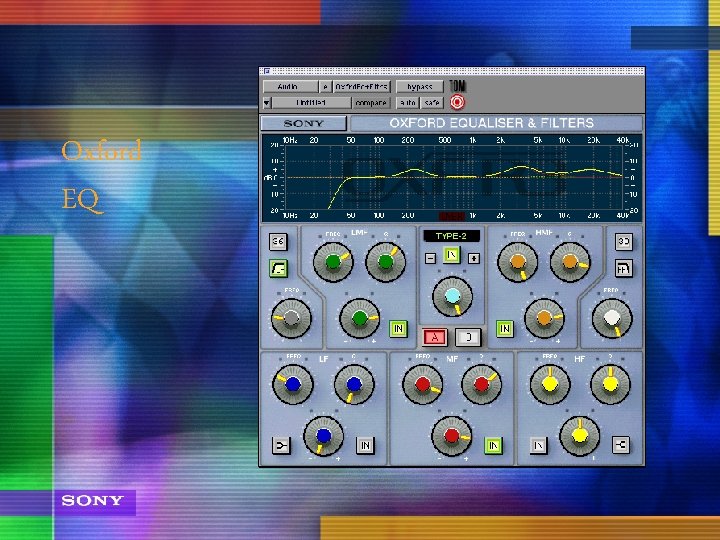
Task: Toggle the LMF band IN button
Action: [x=398, y=329]
